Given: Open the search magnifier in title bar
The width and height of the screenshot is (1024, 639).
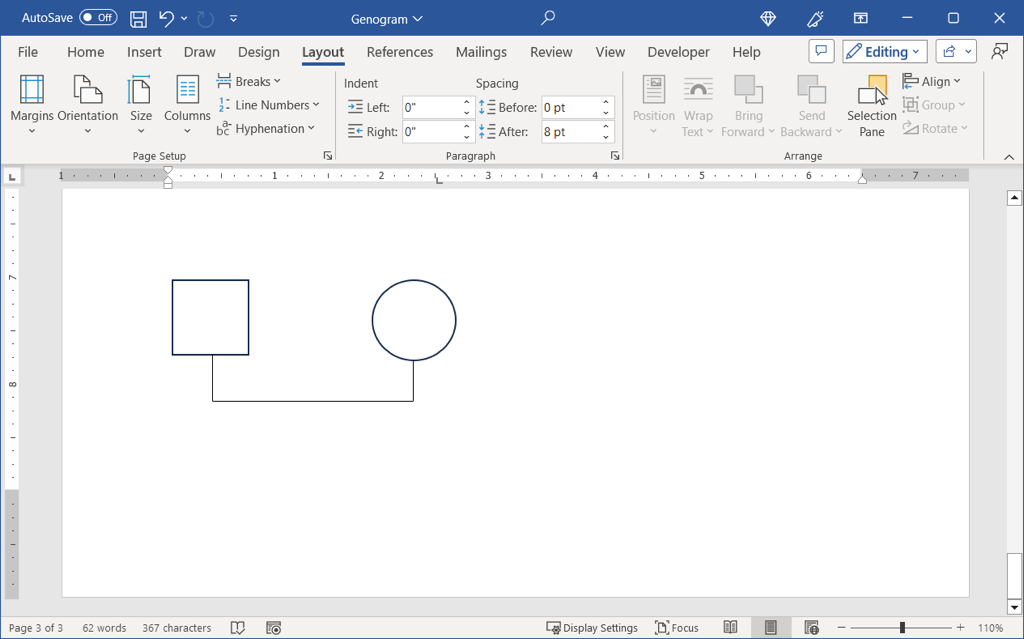Looking at the screenshot, I should (547, 19).
